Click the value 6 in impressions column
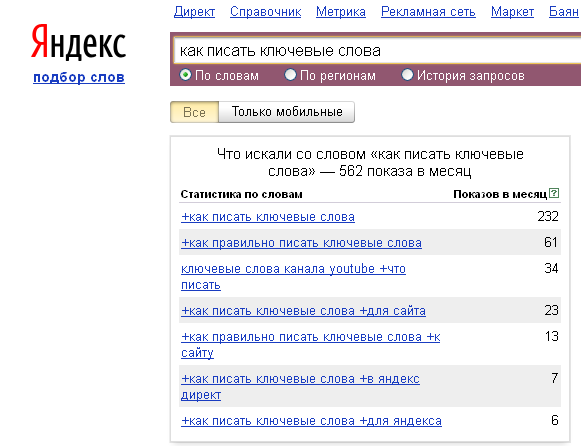This screenshot has width=581, height=446. [555, 420]
